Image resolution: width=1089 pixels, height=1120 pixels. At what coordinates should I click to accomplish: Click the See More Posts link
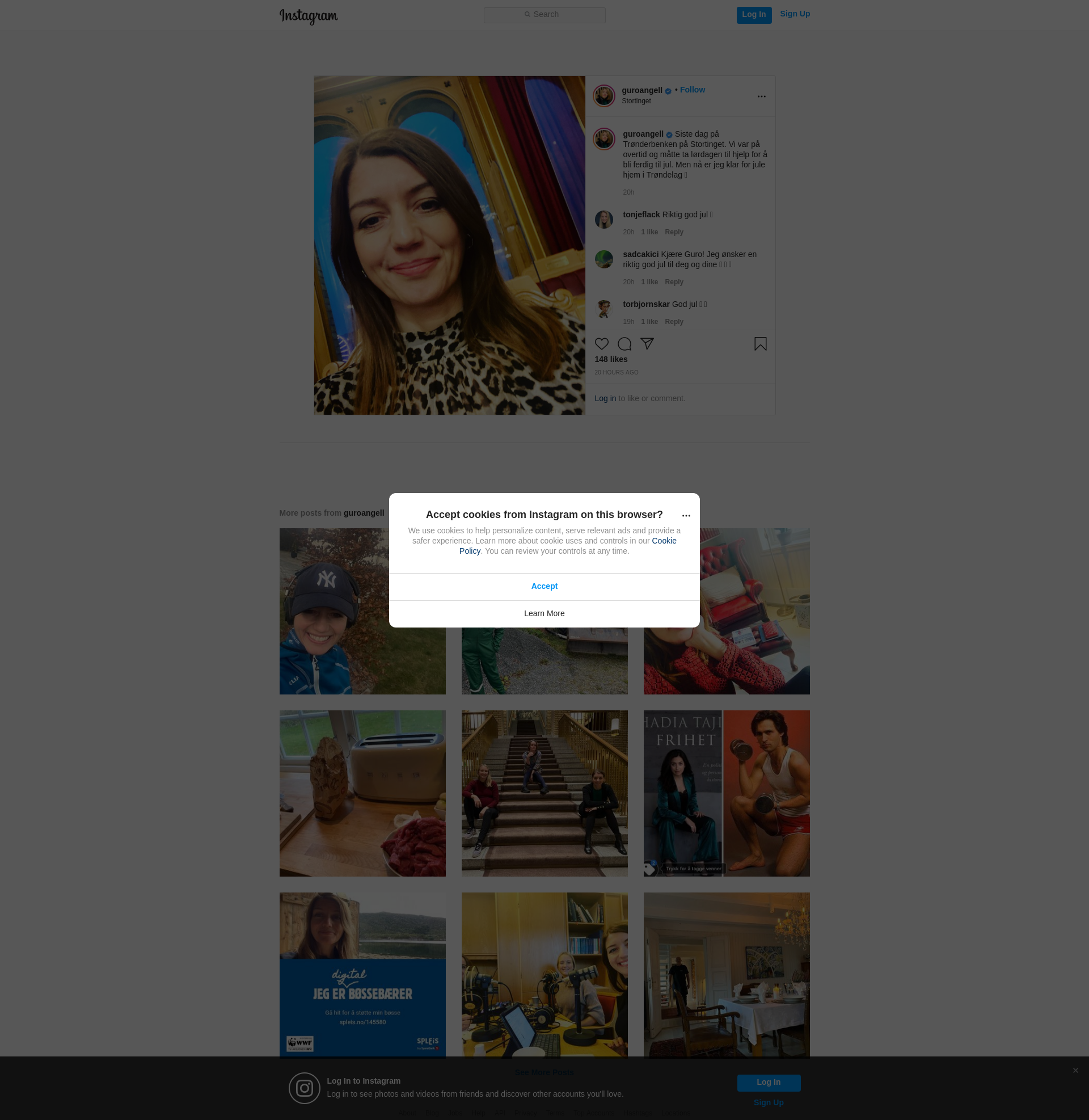pyautogui.click(x=544, y=1072)
